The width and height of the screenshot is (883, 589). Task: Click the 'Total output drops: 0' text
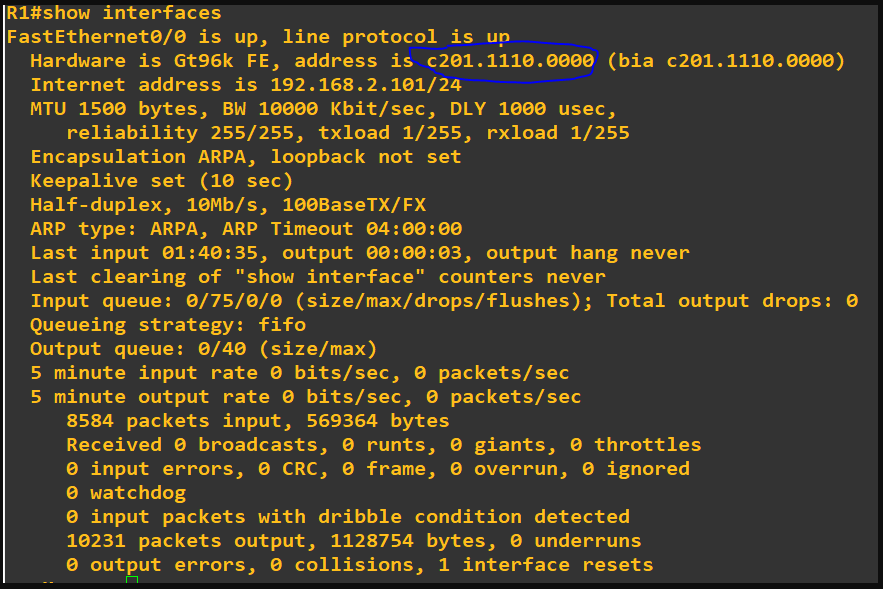(x=732, y=301)
